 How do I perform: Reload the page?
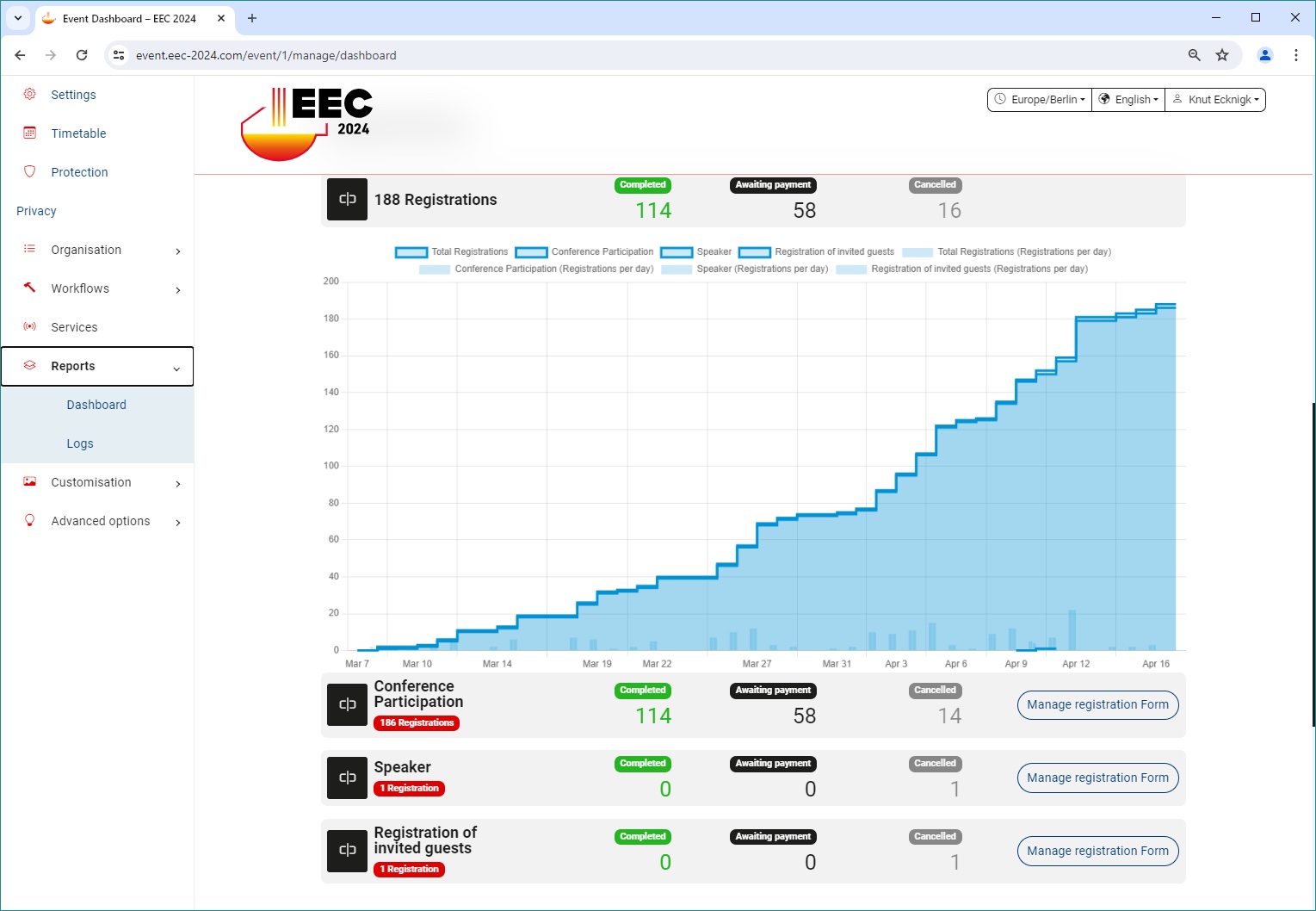[x=82, y=55]
